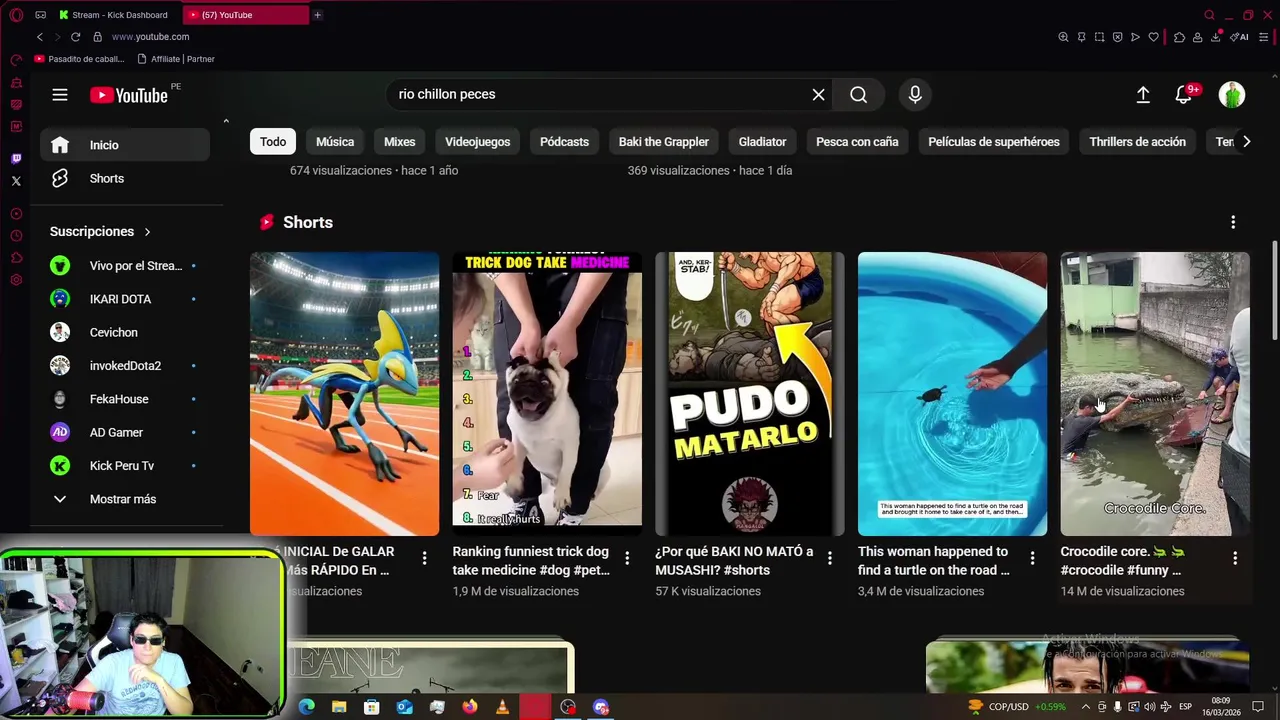1280x720 pixels.
Task: Open X (Twitter) in the Opera sidebar
Action: pyautogui.click(x=16, y=181)
